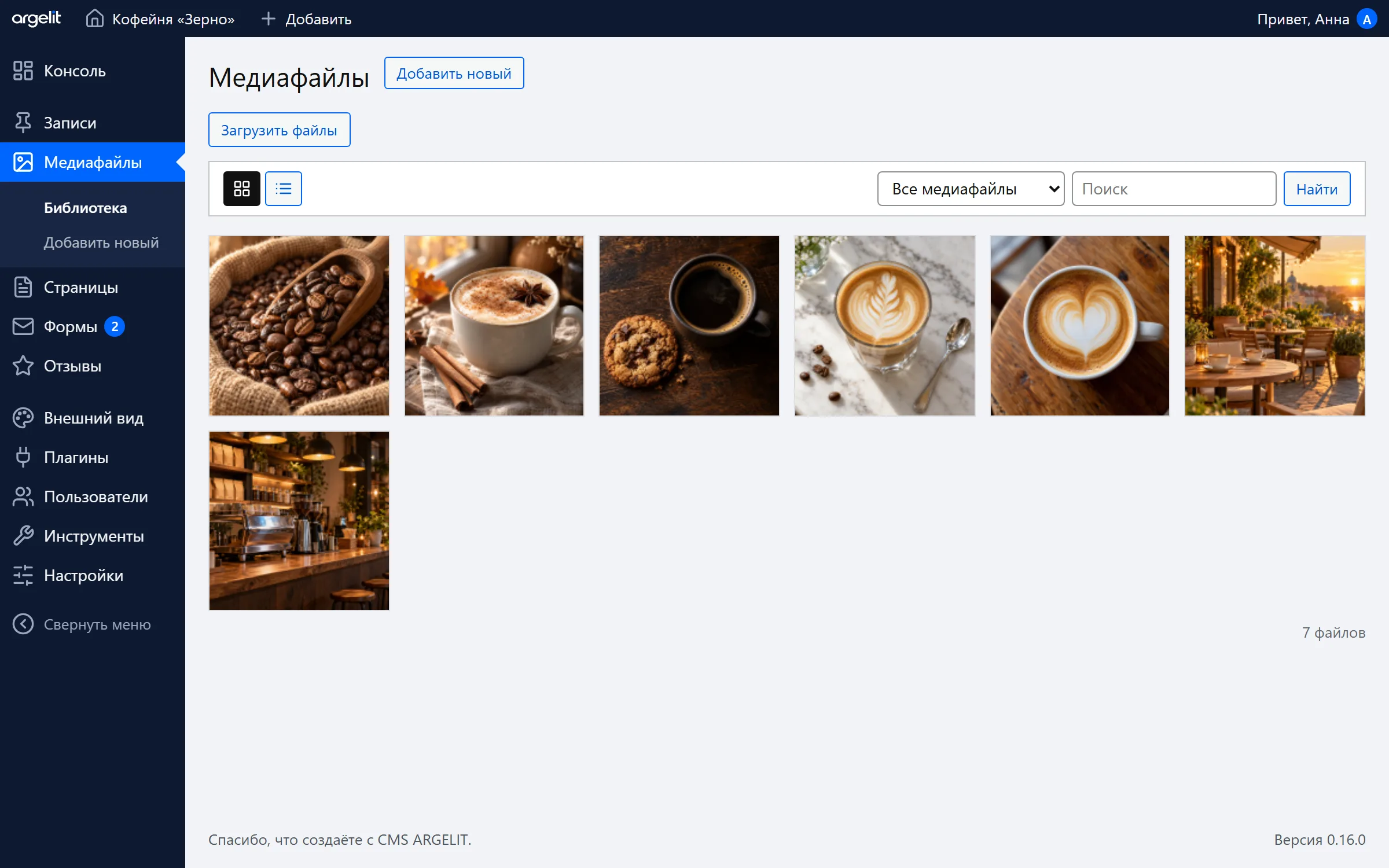This screenshot has height=868, width=1389.
Task: Go to Кофейня «Зерно» site link
Action: (173, 19)
